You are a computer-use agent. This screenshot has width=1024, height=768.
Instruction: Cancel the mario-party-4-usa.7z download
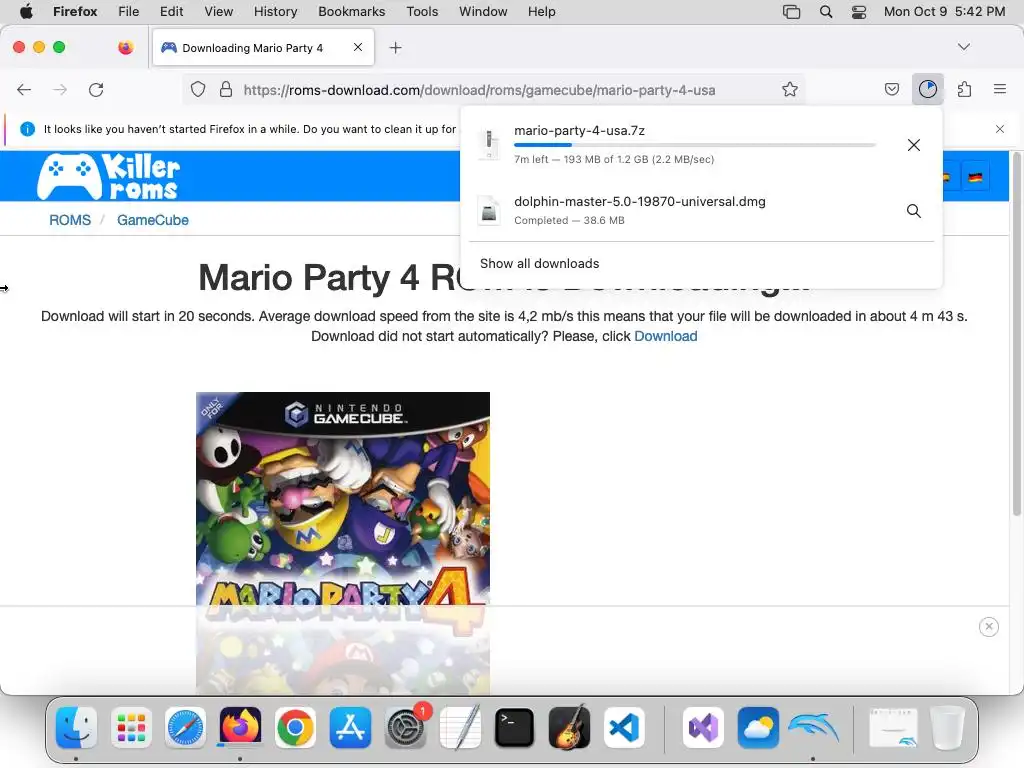click(914, 145)
